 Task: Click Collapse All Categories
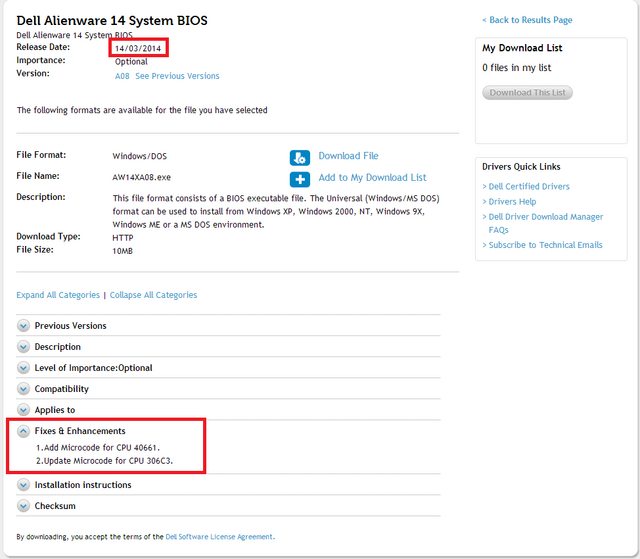(x=153, y=295)
